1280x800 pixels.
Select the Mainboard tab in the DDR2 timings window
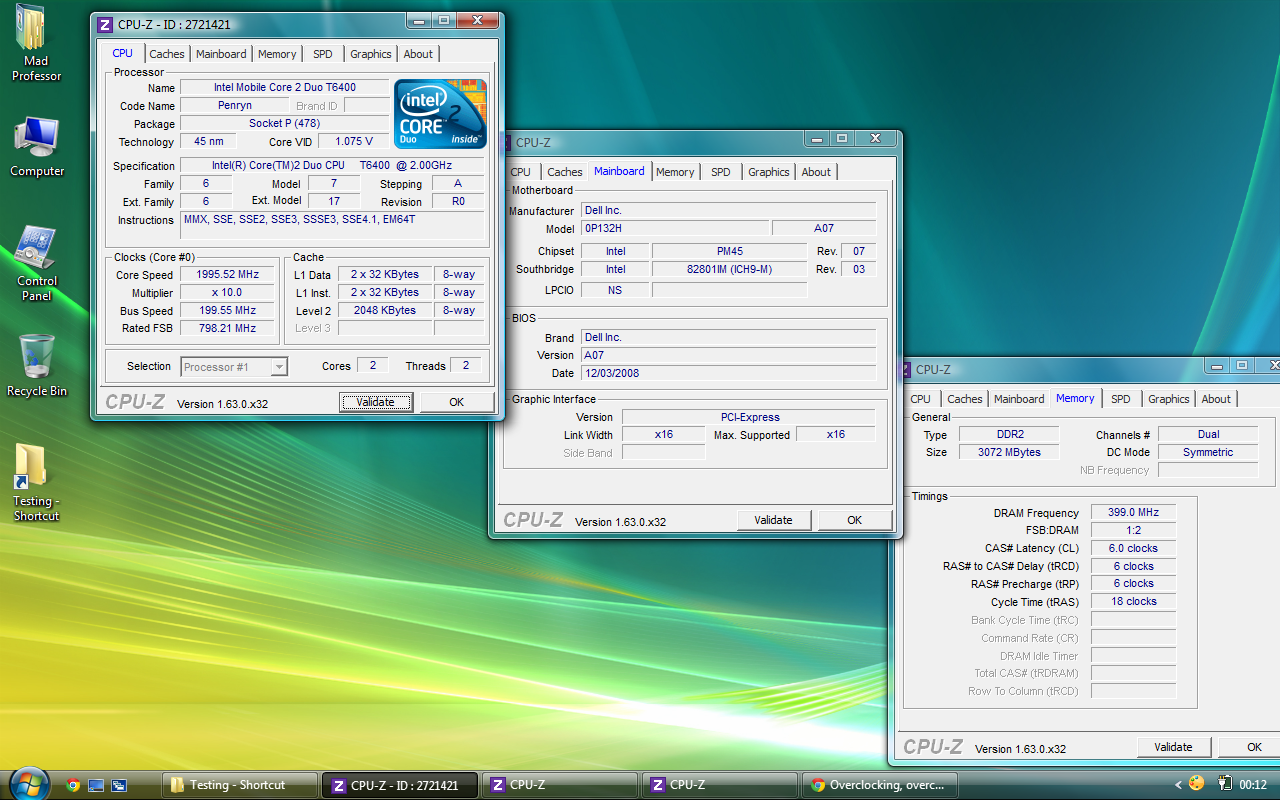tap(1019, 399)
